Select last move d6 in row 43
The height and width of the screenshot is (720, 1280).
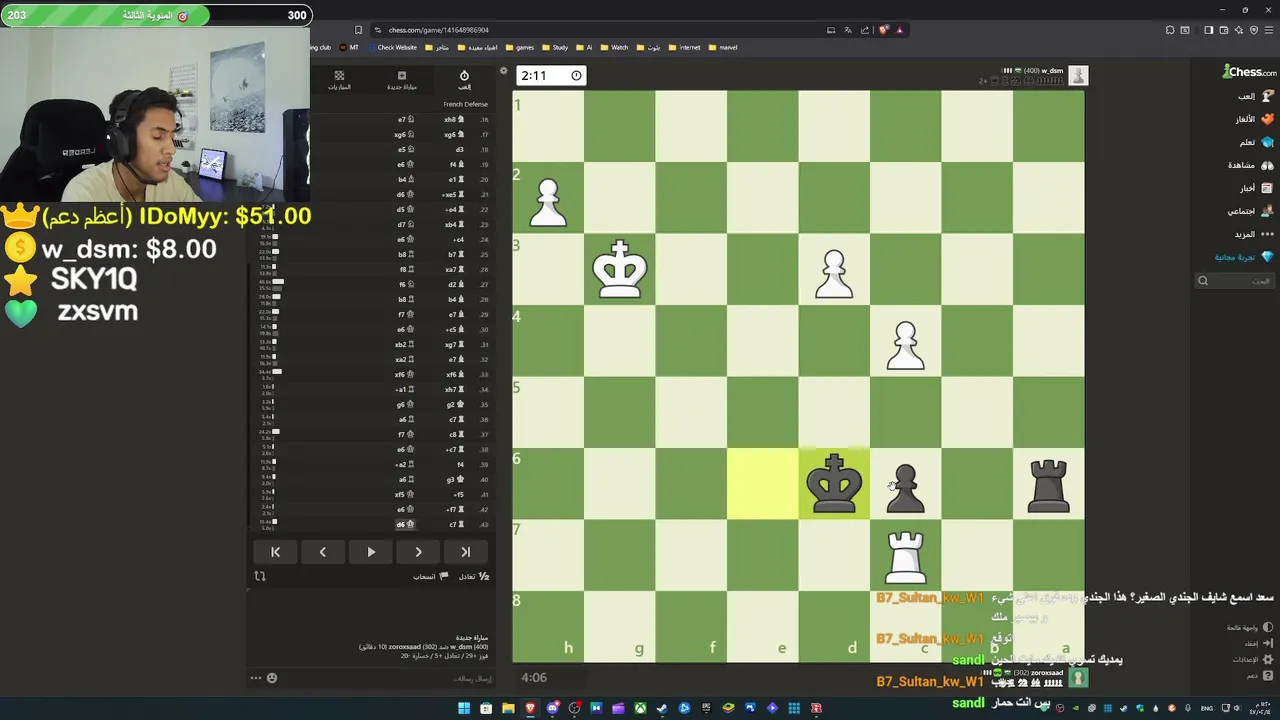pos(404,524)
